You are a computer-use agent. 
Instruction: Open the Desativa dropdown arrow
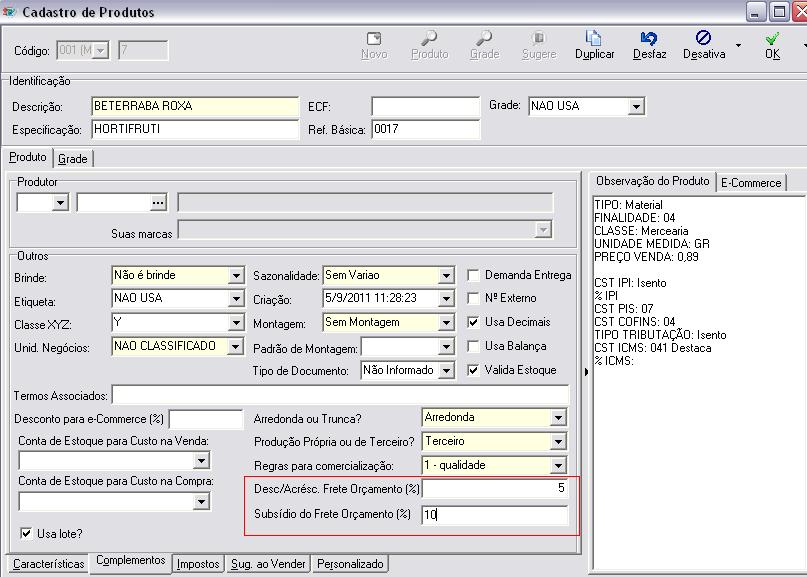pyautogui.click(x=738, y=46)
